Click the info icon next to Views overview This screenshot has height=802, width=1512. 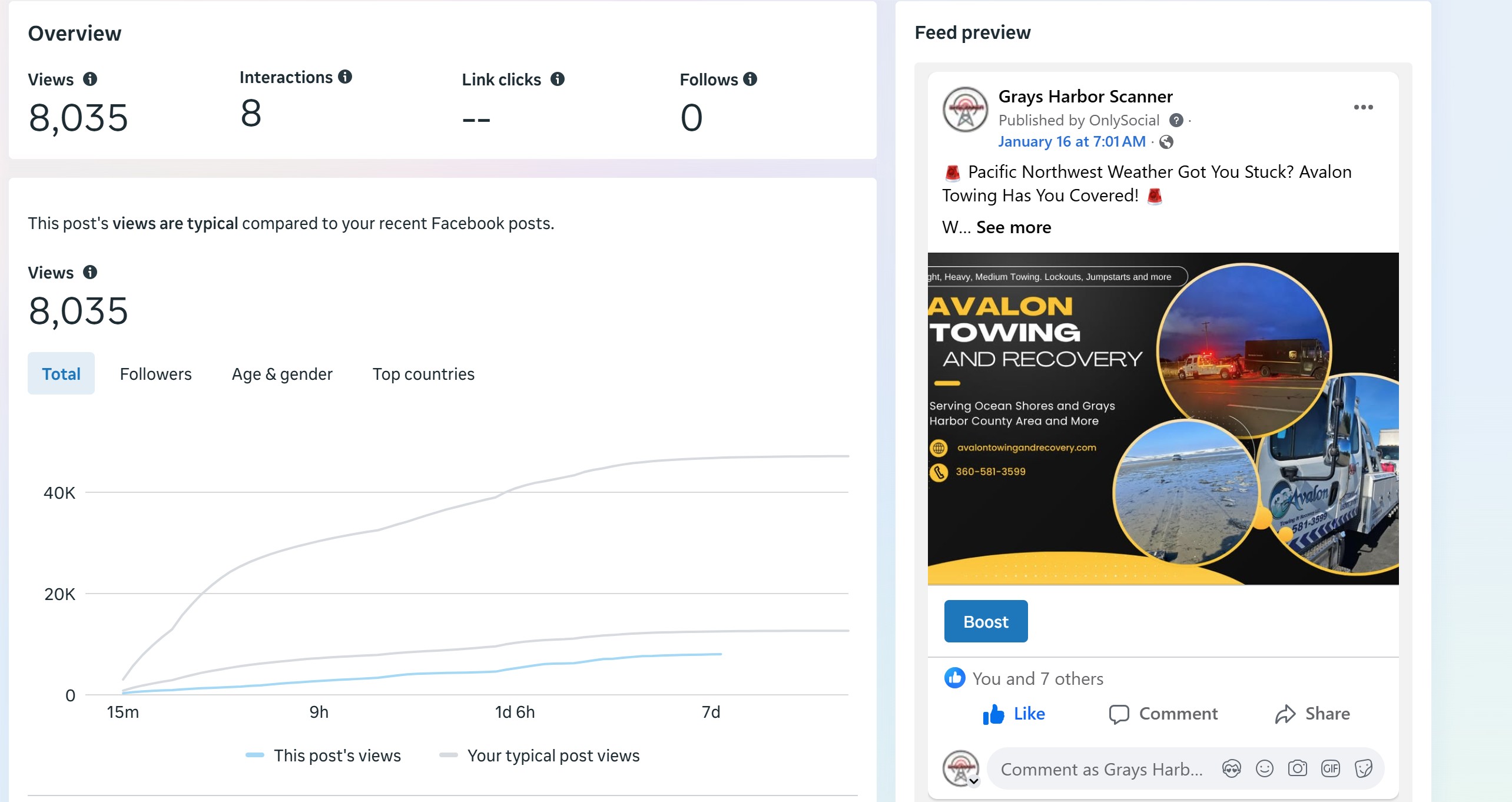point(90,79)
